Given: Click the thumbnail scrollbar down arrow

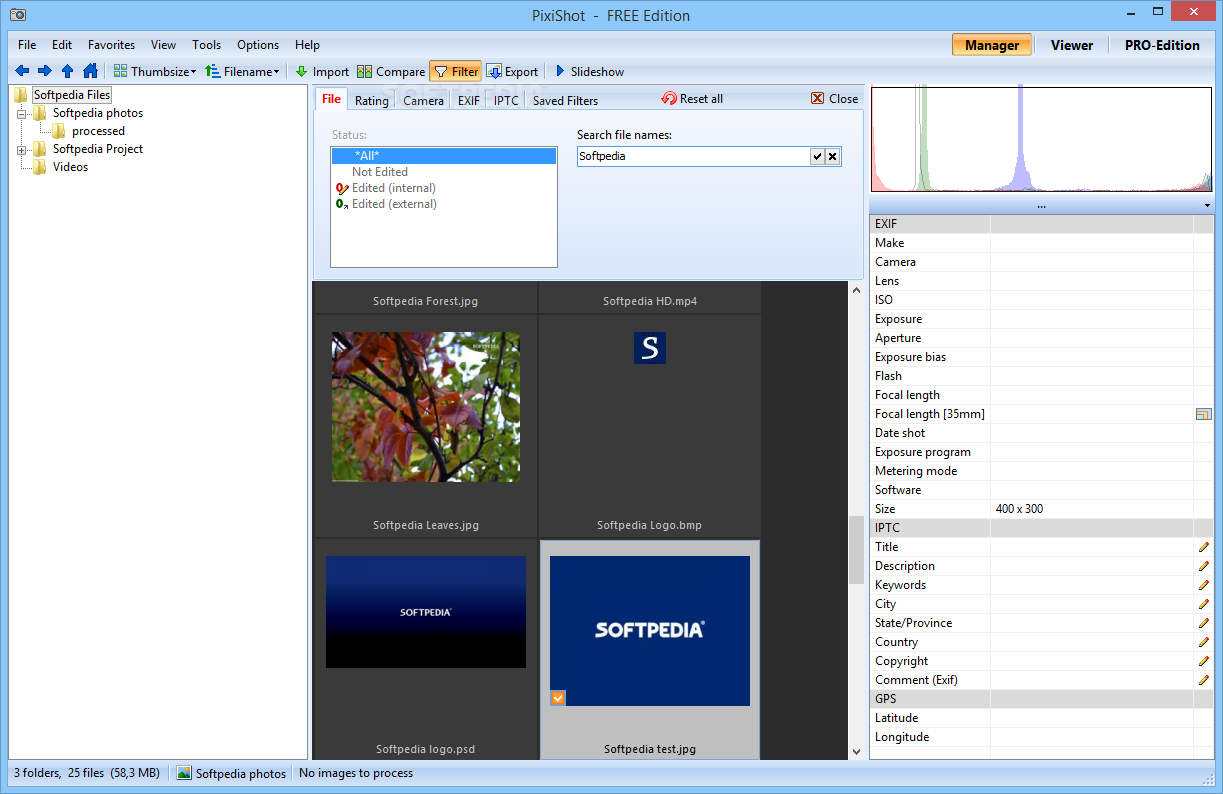Looking at the screenshot, I should [x=856, y=751].
